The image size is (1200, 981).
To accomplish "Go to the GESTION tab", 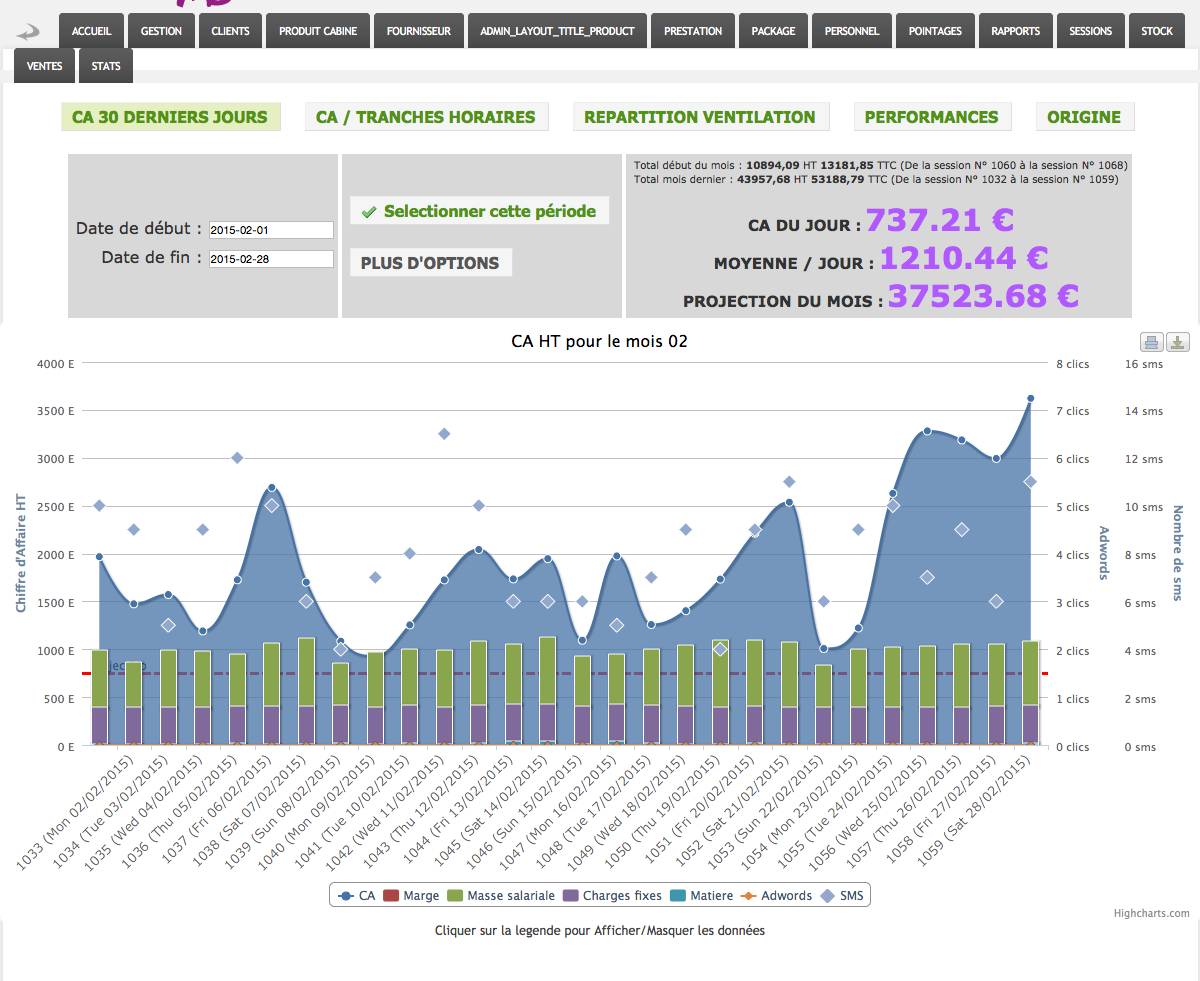I will click(x=161, y=31).
